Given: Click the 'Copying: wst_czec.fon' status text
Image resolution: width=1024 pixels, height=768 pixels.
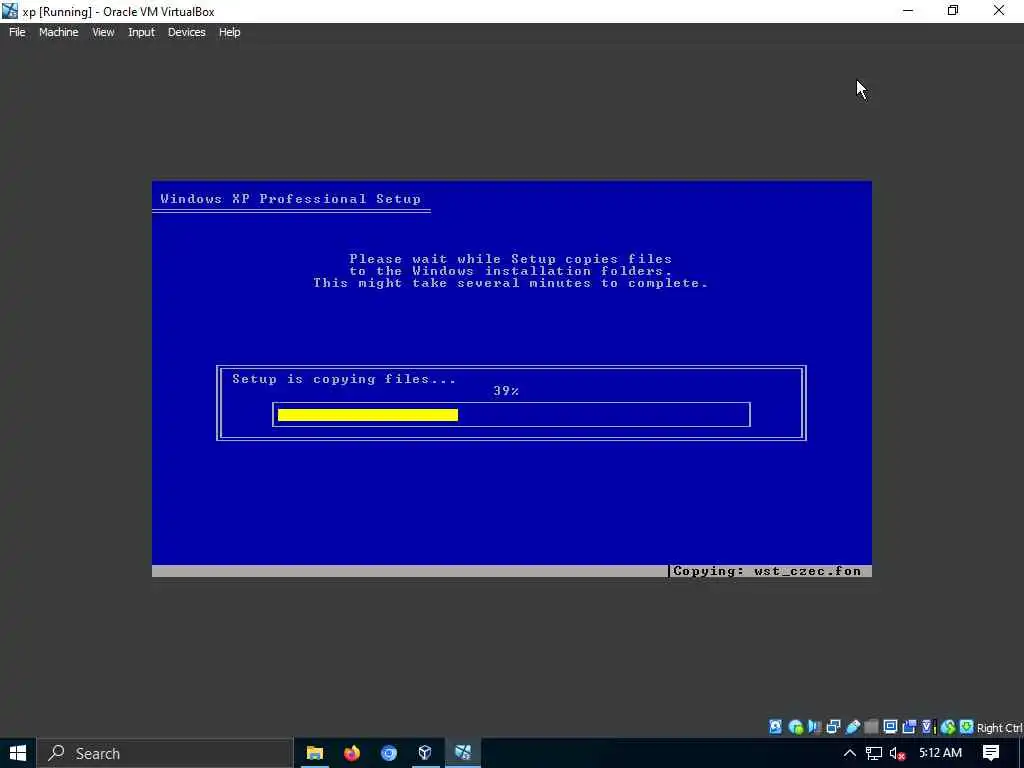Looking at the screenshot, I should click(767, 571).
